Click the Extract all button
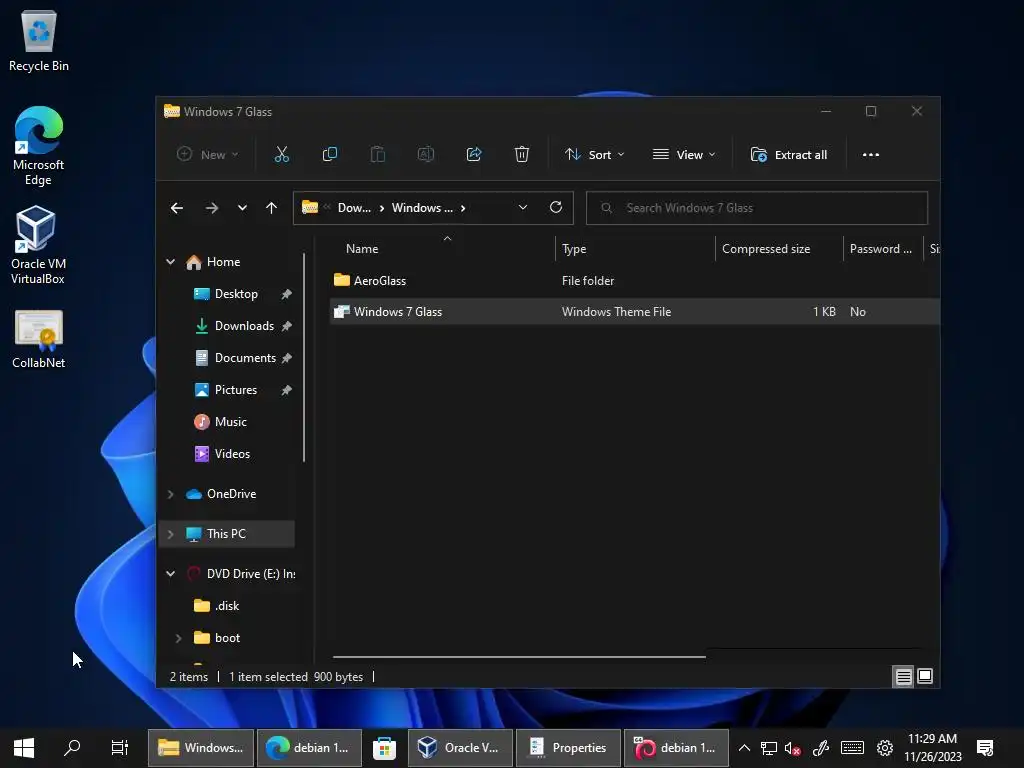 789,155
